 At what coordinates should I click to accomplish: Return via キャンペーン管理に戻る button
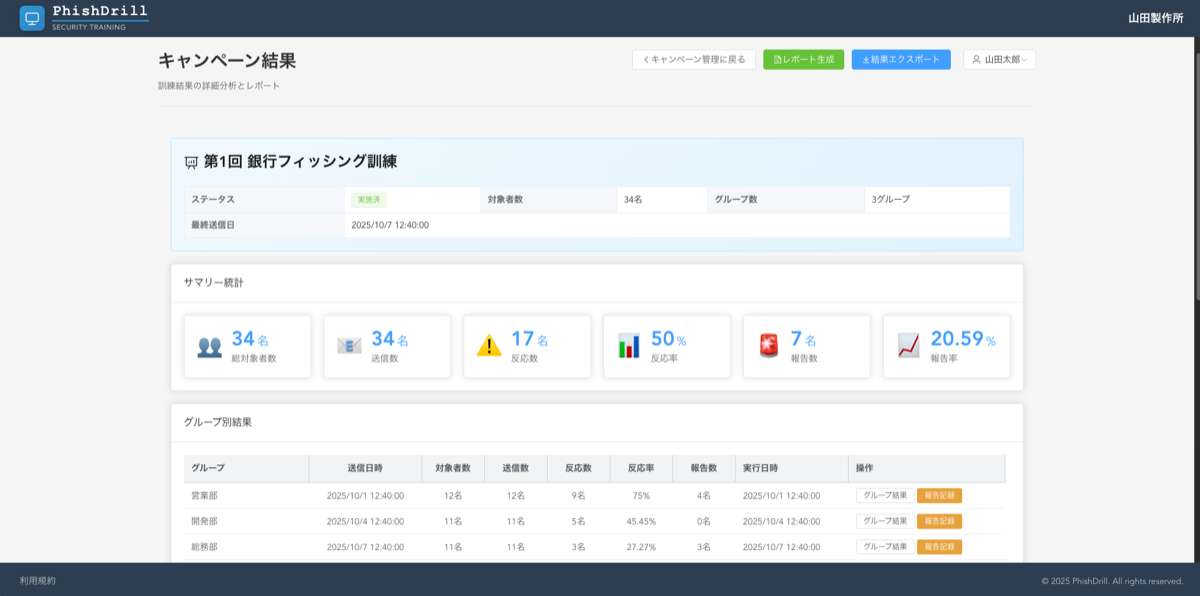click(x=696, y=59)
